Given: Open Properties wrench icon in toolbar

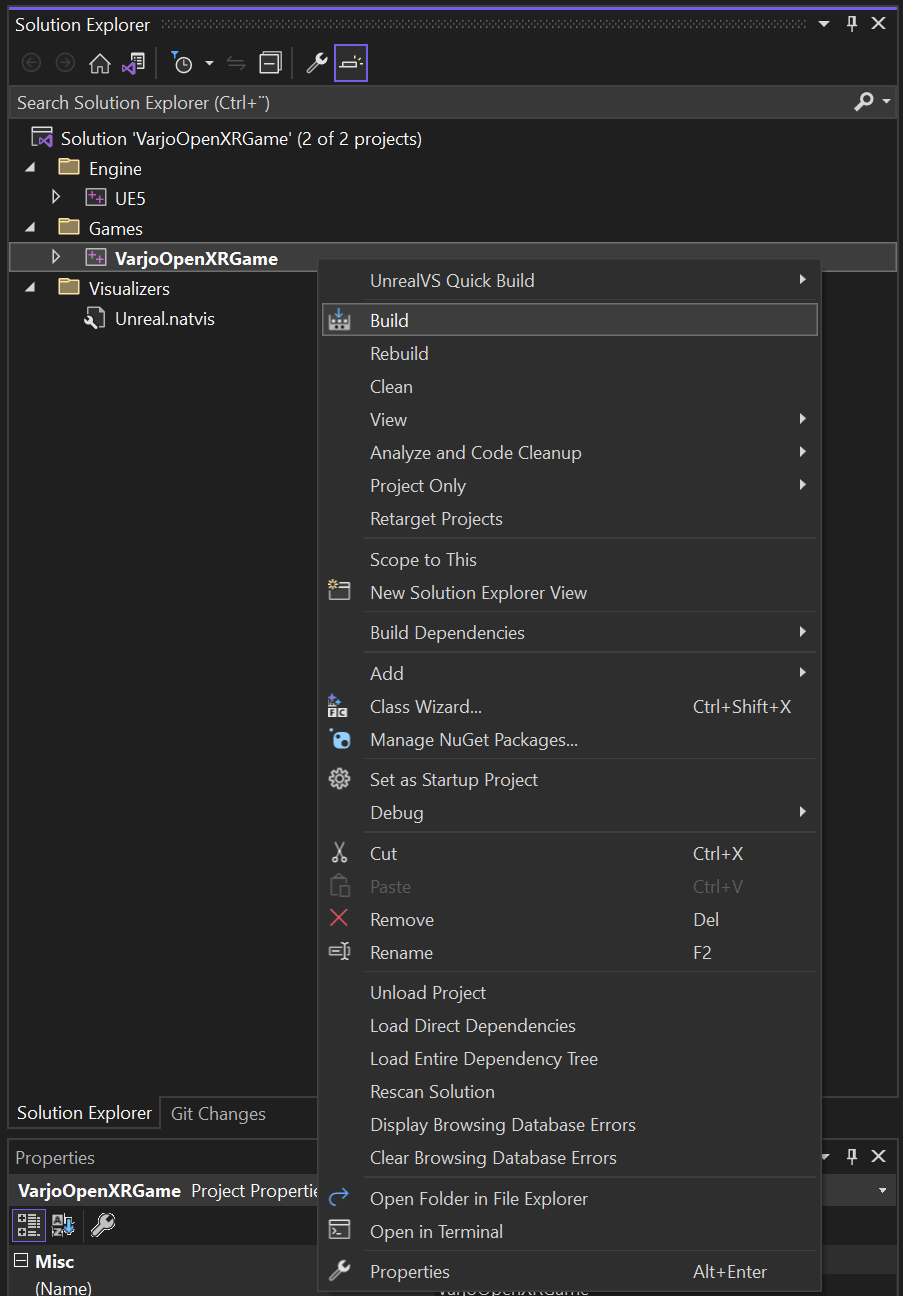Looking at the screenshot, I should pyautogui.click(x=317, y=63).
